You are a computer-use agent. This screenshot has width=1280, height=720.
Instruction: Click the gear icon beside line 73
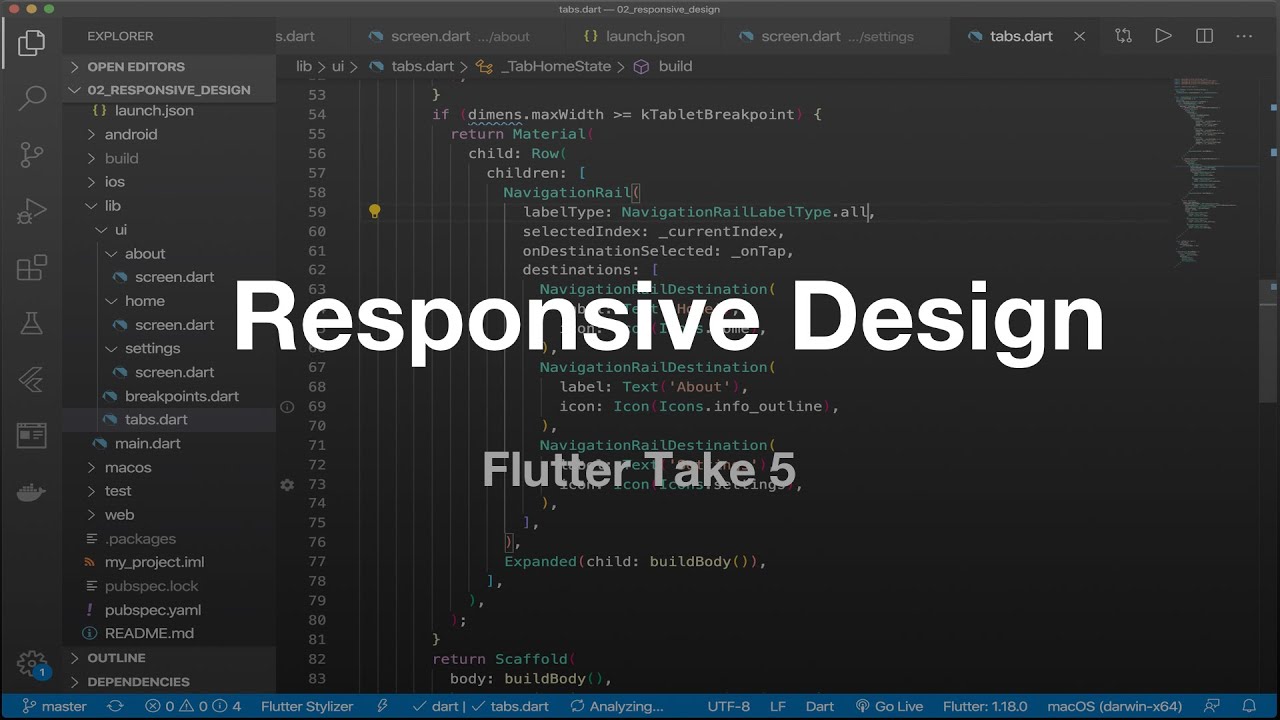coord(287,484)
